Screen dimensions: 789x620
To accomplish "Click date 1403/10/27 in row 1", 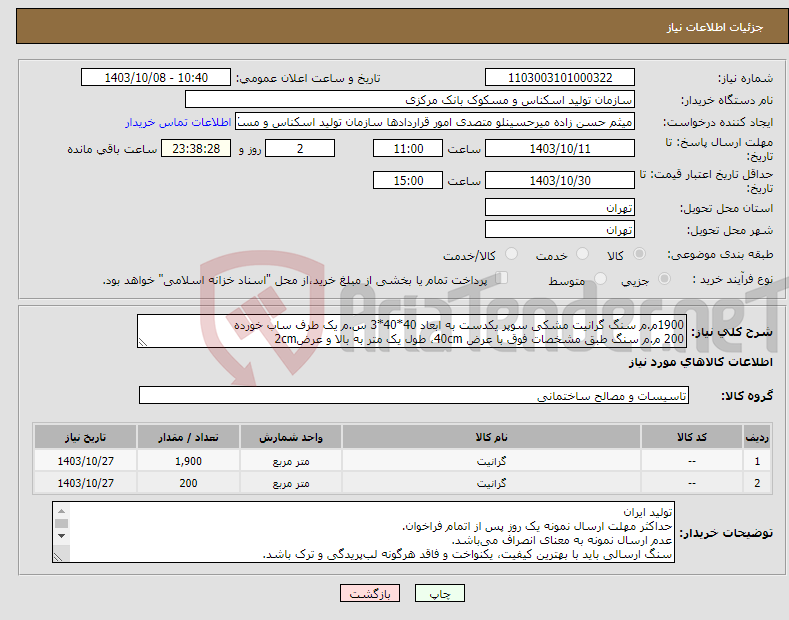I will click(86, 461).
